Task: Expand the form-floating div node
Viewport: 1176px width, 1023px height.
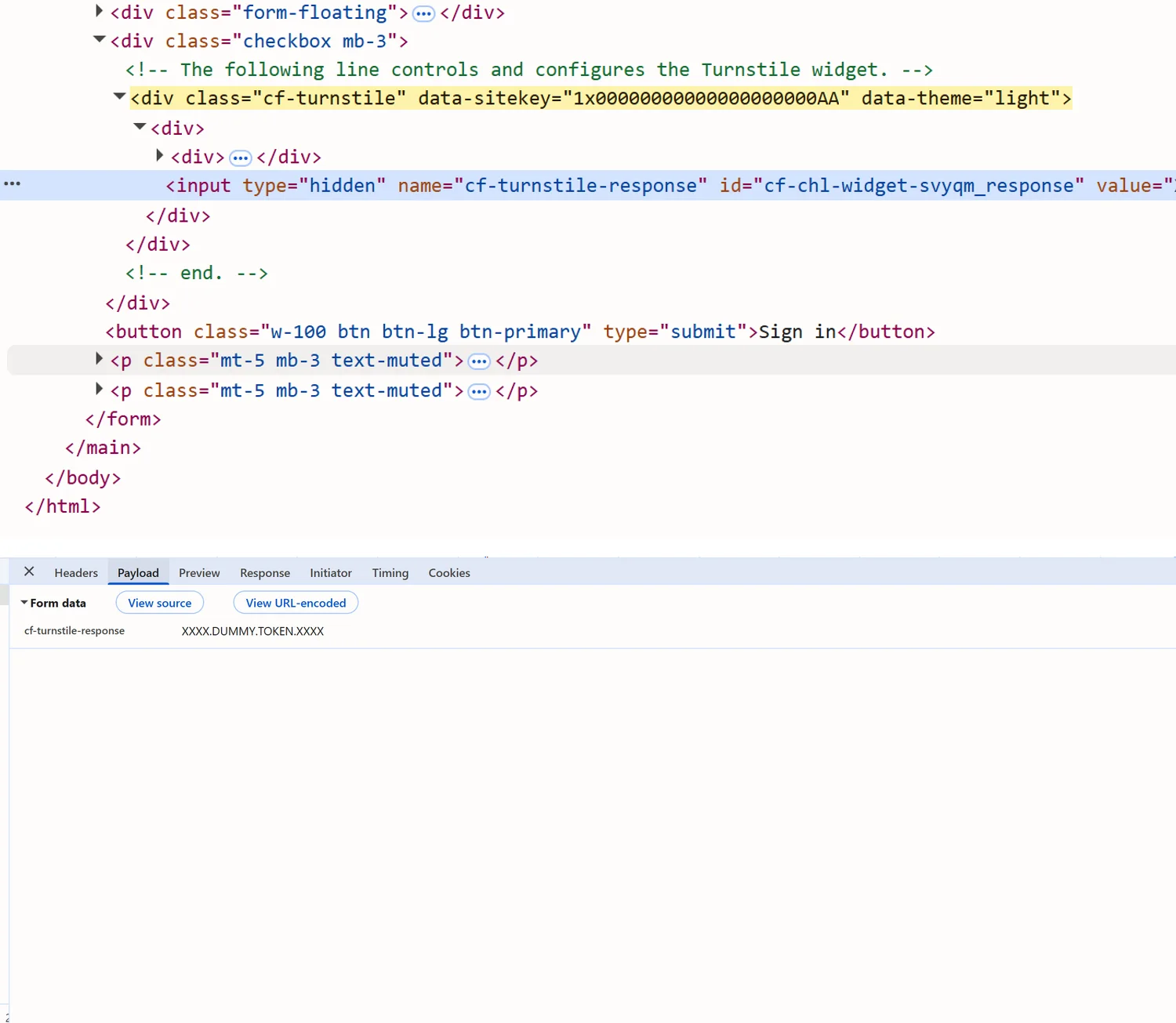Action: pyautogui.click(x=99, y=11)
